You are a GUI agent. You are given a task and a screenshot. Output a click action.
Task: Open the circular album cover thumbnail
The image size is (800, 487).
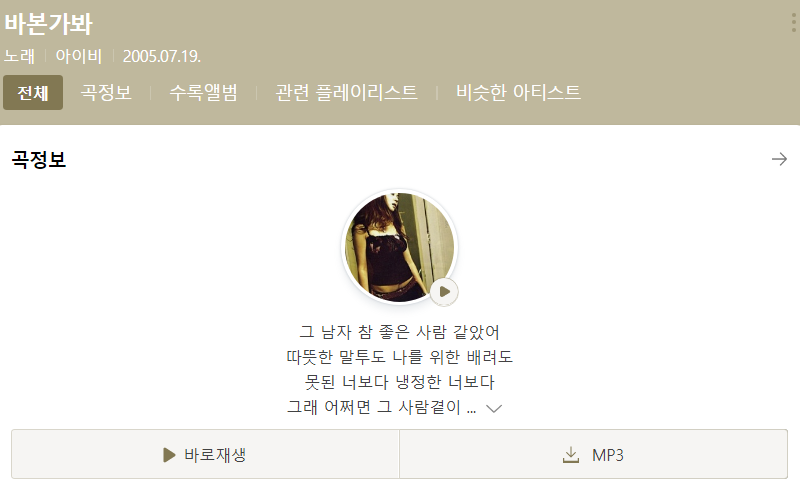click(399, 247)
